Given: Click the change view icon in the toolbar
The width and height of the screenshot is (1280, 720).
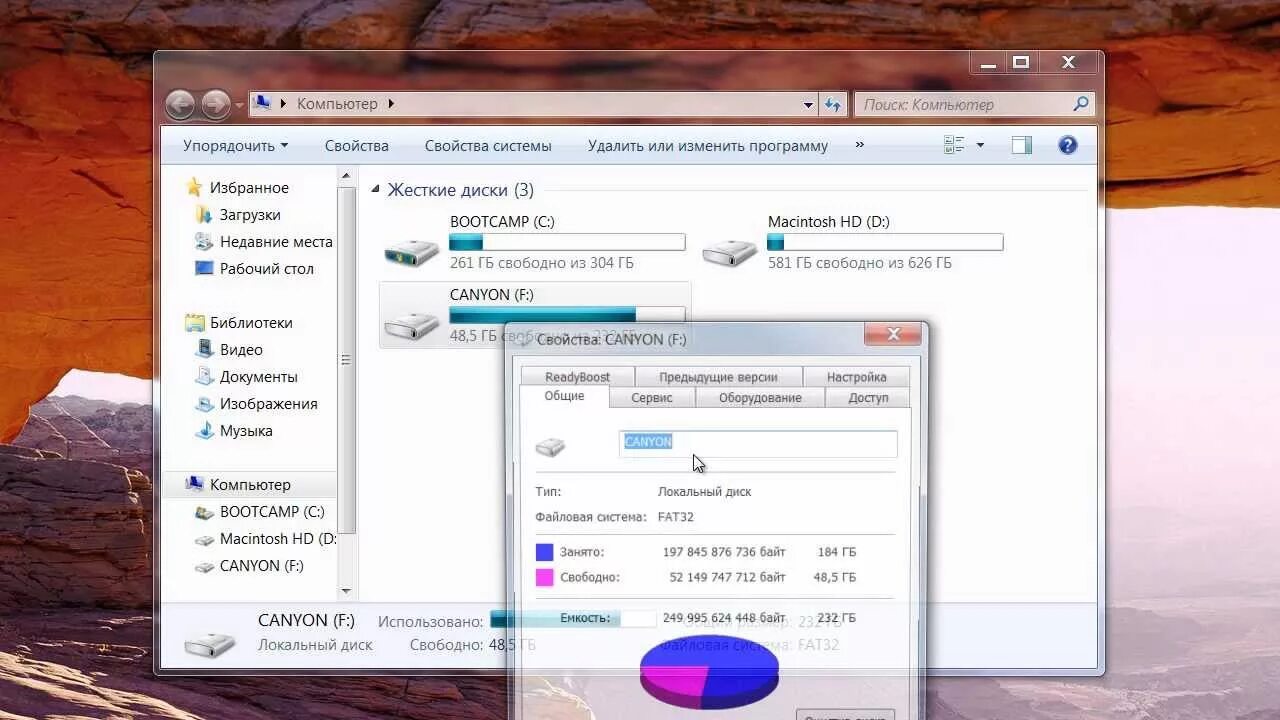Looking at the screenshot, I should pyautogui.click(x=954, y=145).
